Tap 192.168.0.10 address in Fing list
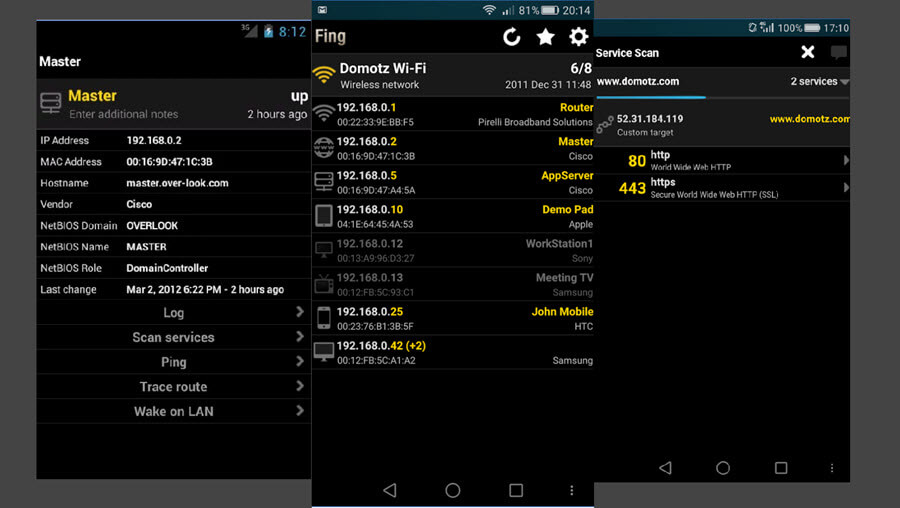Image resolution: width=900 pixels, height=508 pixels. point(370,210)
